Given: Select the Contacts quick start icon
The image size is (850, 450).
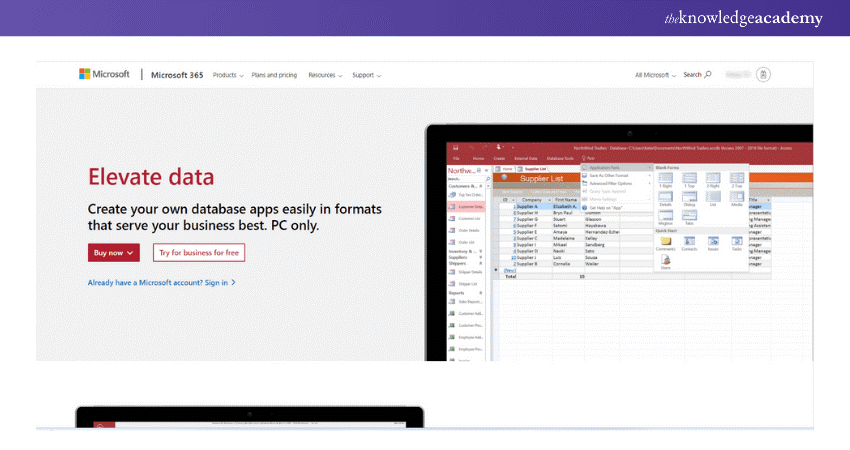Looking at the screenshot, I should [689, 243].
